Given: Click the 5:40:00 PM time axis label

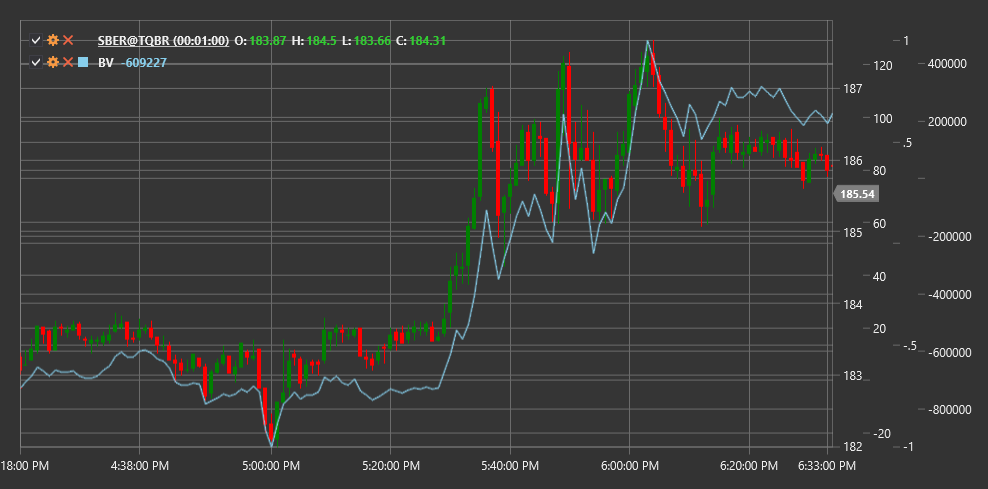Looking at the screenshot, I should click(510, 466).
